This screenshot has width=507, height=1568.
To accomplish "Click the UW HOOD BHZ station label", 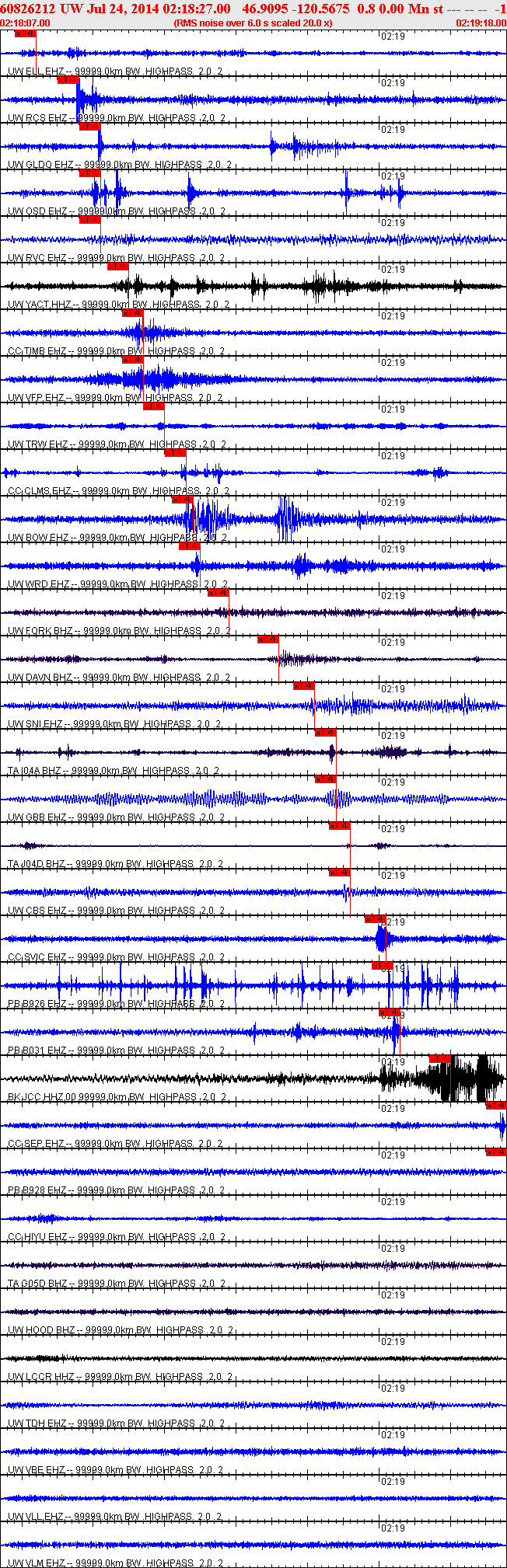I will pyautogui.click(x=42, y=1330).
